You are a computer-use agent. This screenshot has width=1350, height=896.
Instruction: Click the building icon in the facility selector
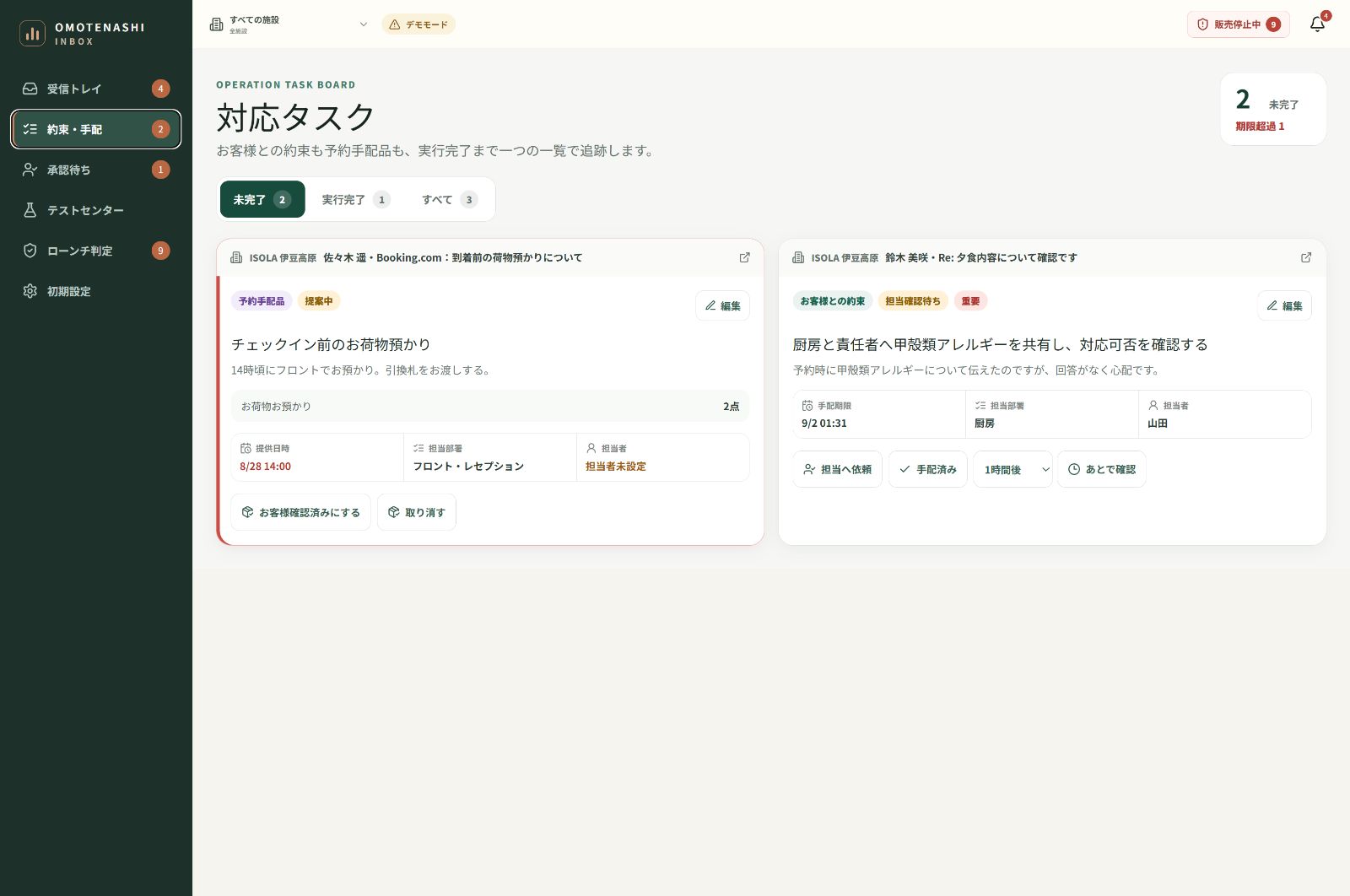coord(217,24)
